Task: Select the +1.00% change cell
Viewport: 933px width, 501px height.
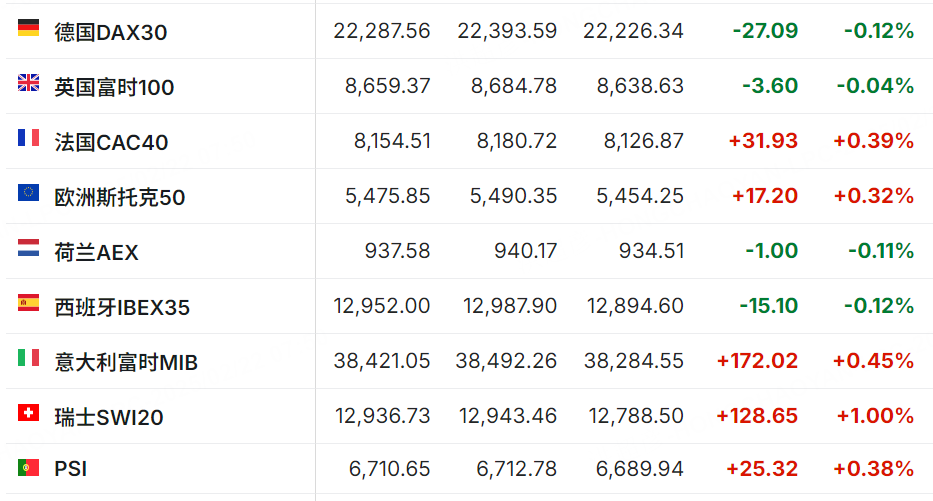Action: (x=875, y=415)
